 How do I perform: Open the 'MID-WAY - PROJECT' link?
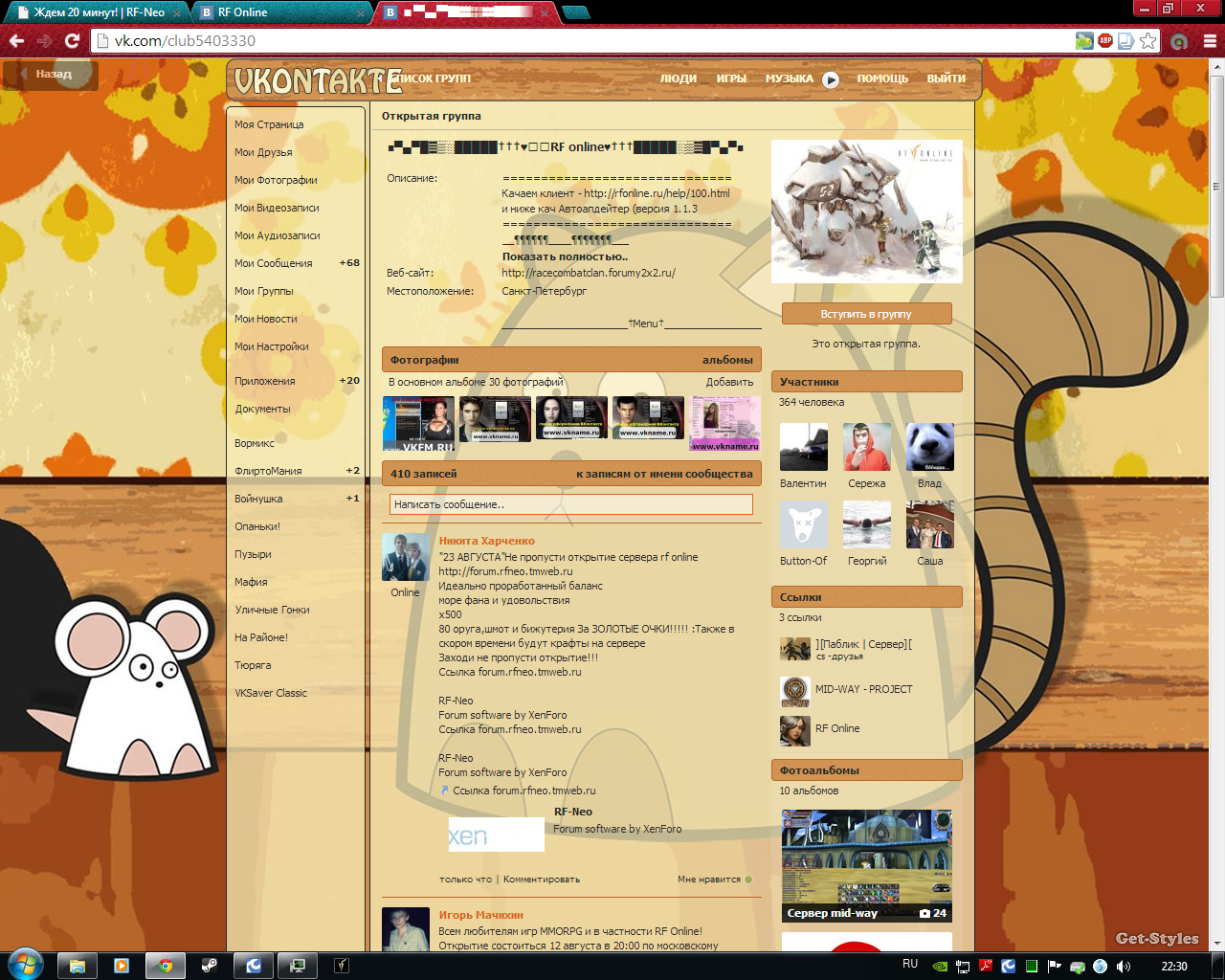click(x=863, y=689)
